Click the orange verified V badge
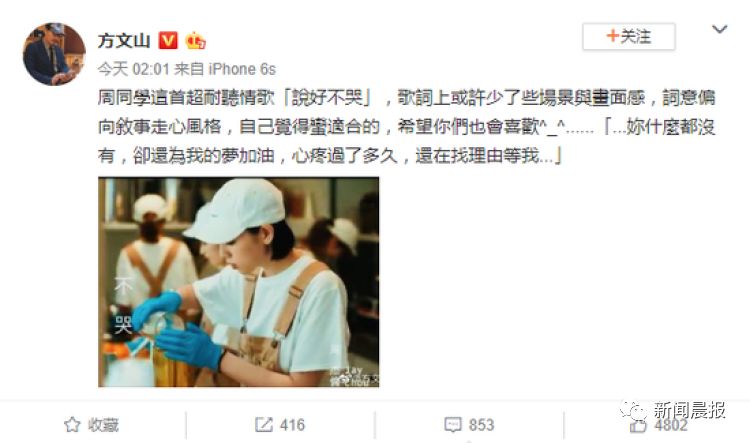Viewport: 750px width, 443px height. (168, 41)
